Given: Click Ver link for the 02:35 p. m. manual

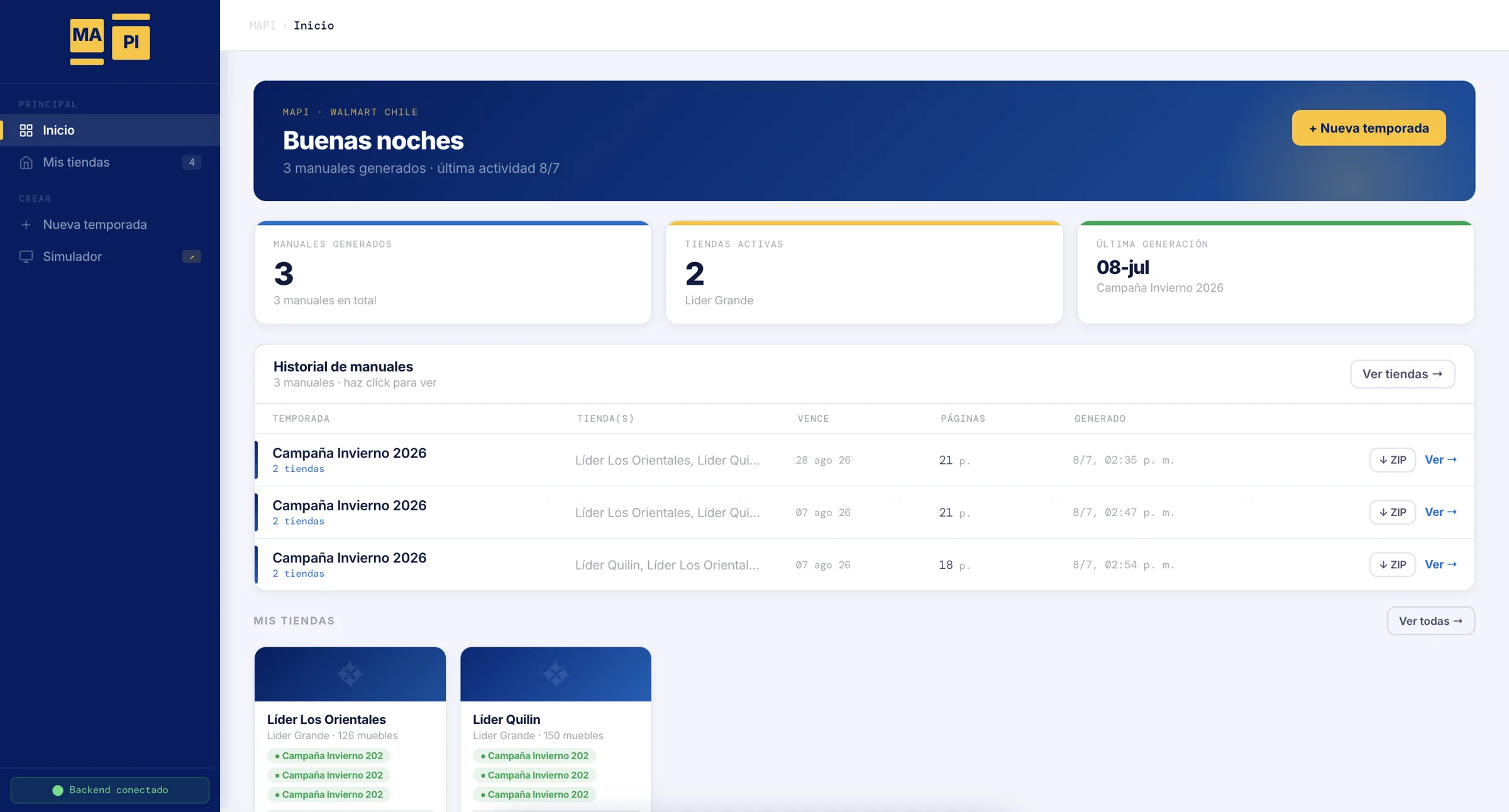Looking at the screenshot, I should pyautogui.click(x=1440, y=460).
